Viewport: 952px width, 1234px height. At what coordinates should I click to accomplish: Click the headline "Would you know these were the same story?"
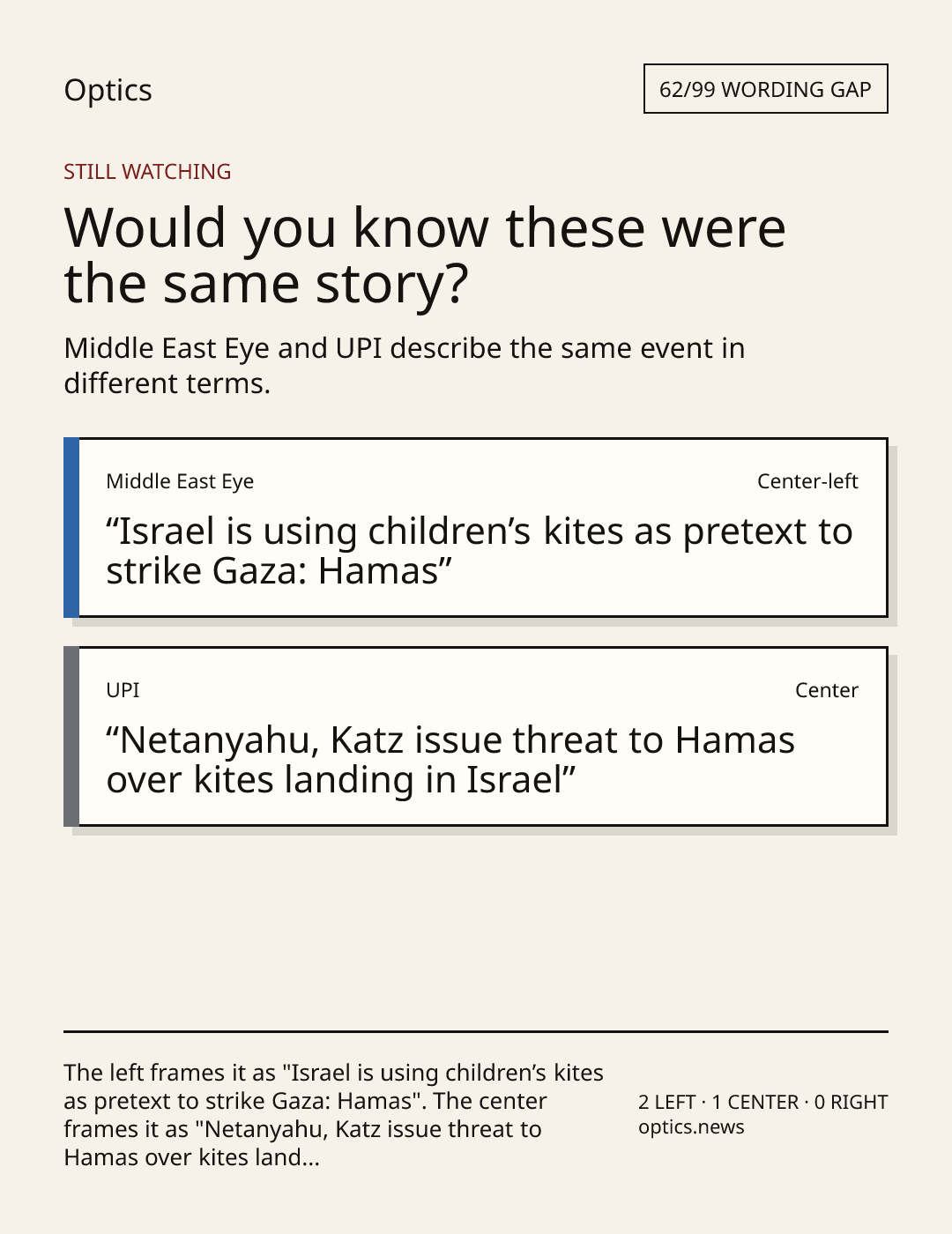[x=425, y=256]
